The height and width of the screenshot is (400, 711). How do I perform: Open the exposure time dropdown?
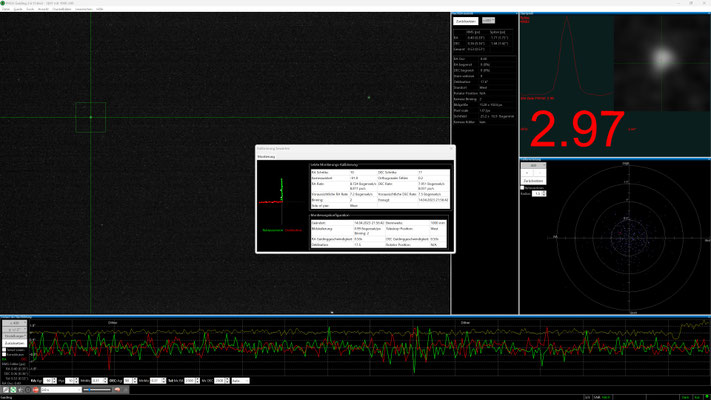click(x=62, y=390)
